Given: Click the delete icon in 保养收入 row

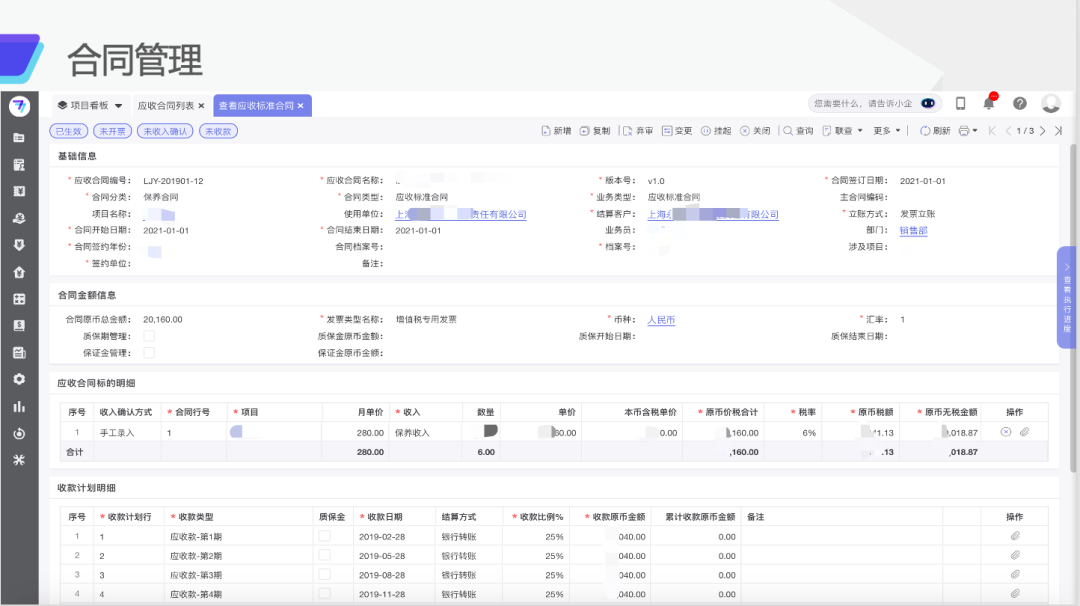Looking at the screenshot, I should click(x=1006, y=432).
